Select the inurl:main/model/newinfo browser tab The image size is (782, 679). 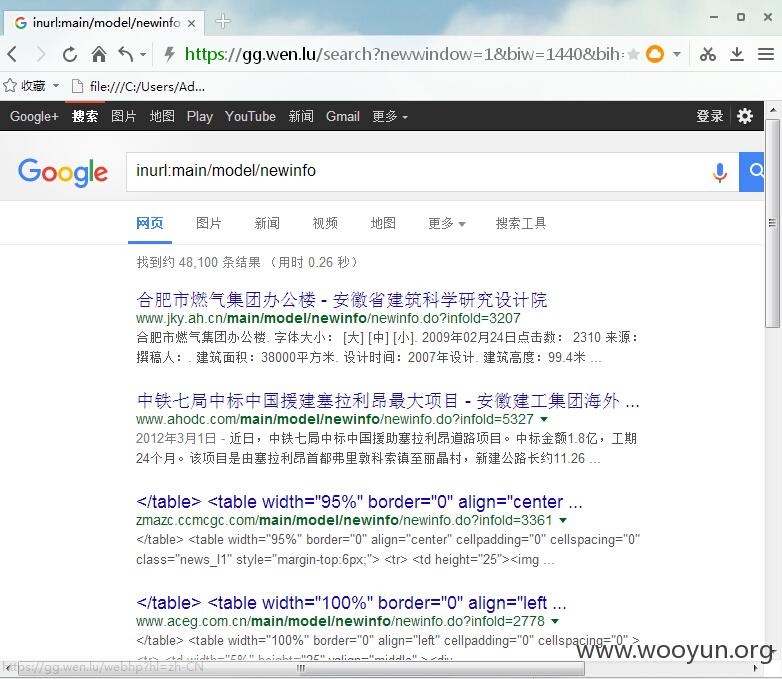[x=104, y=23]
